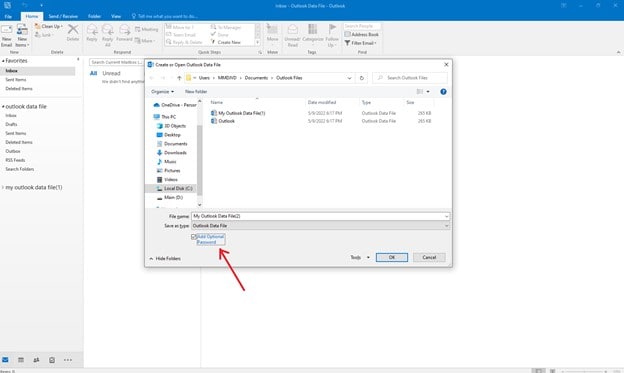Click the Categorize color grid icon
This screenshot has height=373, width=624.
[x=313, y=29]
